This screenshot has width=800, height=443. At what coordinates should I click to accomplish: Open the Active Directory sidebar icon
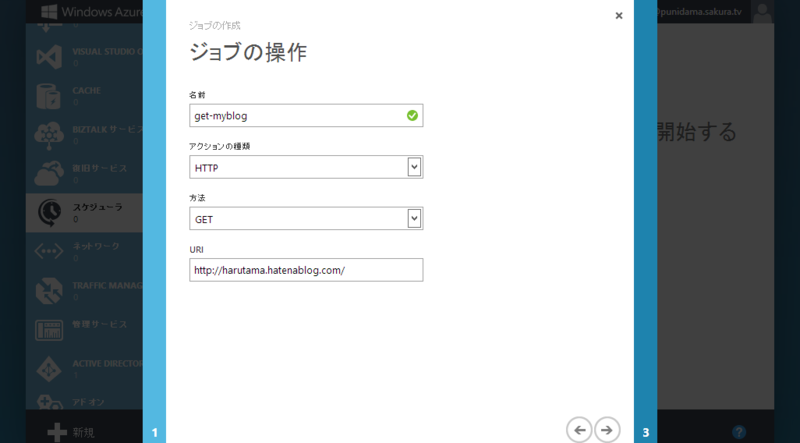[49, 369]
